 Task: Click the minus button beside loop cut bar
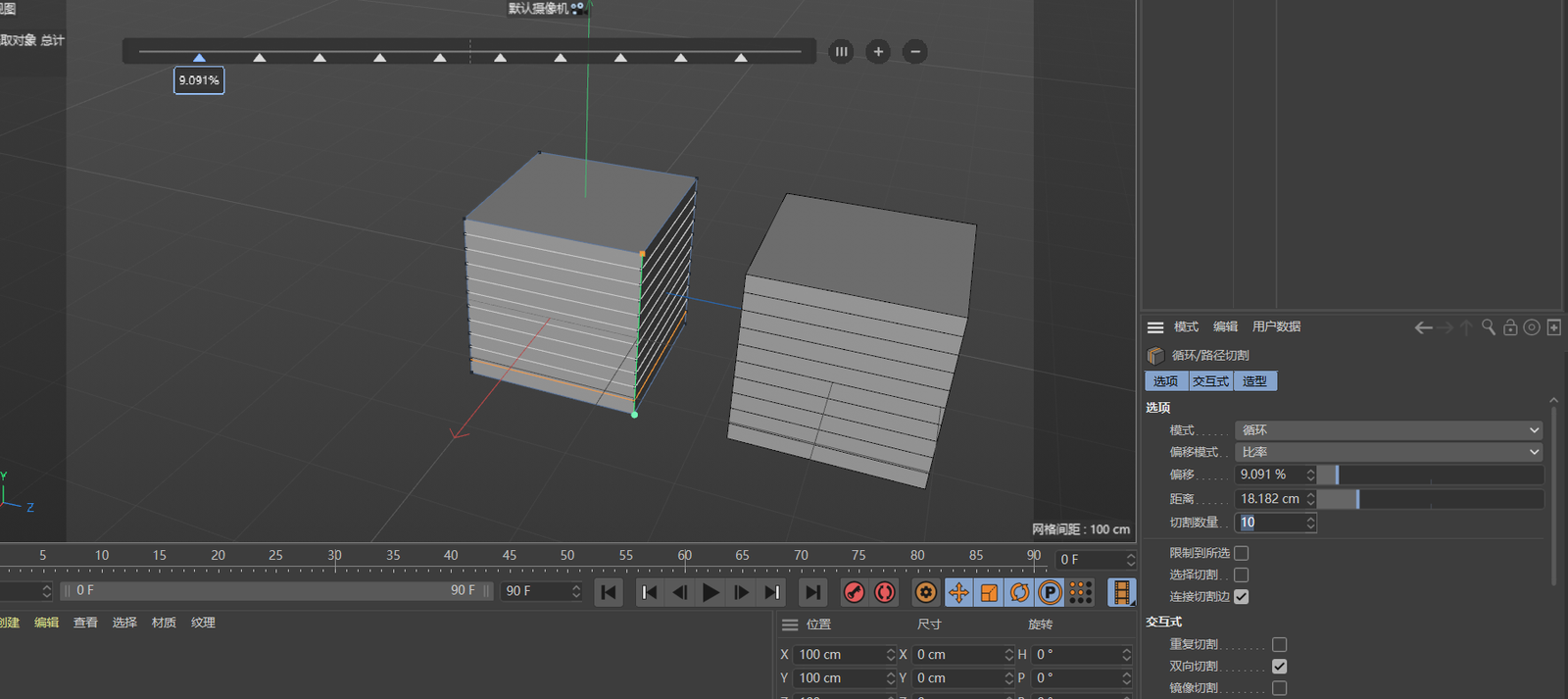(x=915, y=52)
